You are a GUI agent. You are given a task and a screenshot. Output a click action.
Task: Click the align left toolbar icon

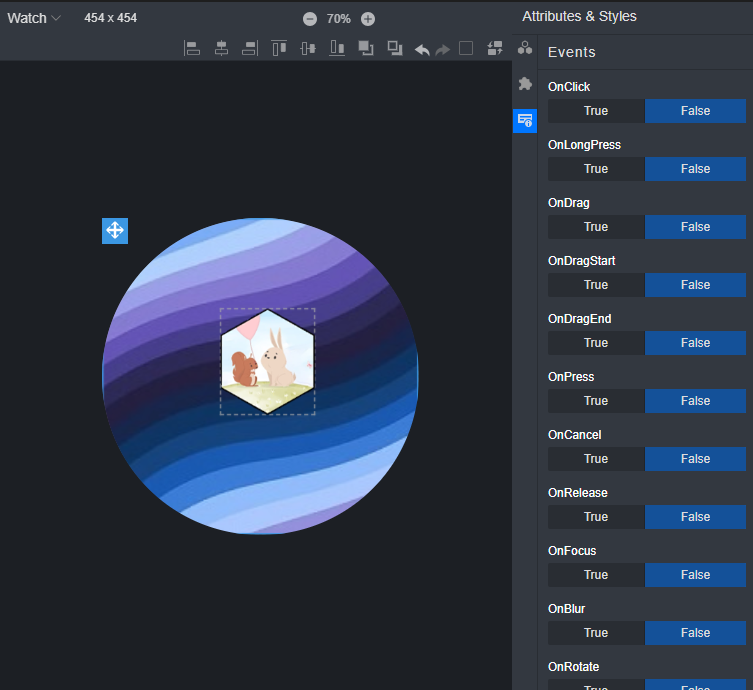click(x=192, y=48)
